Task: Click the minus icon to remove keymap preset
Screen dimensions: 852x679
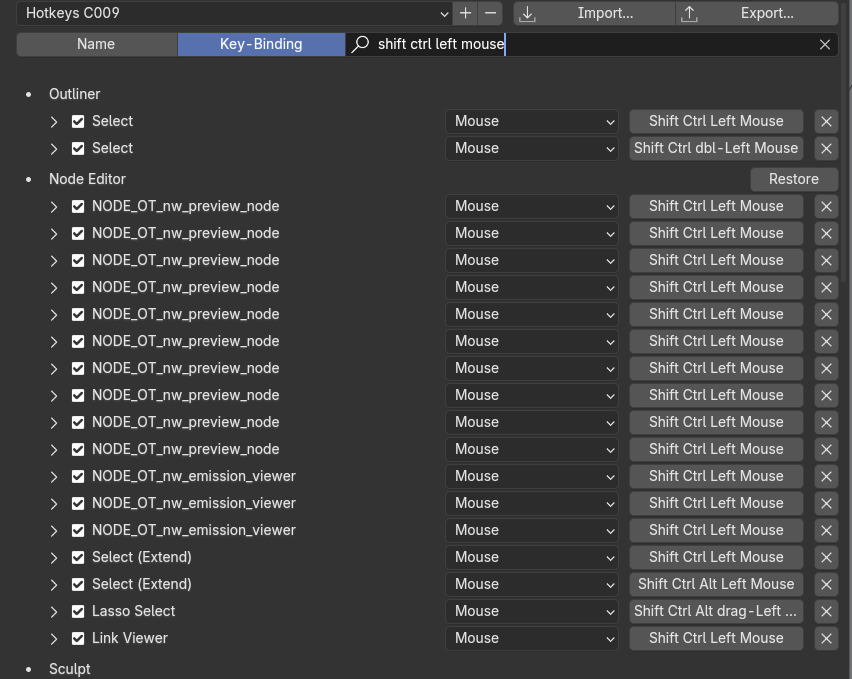Action: click(x=490, y=13)
